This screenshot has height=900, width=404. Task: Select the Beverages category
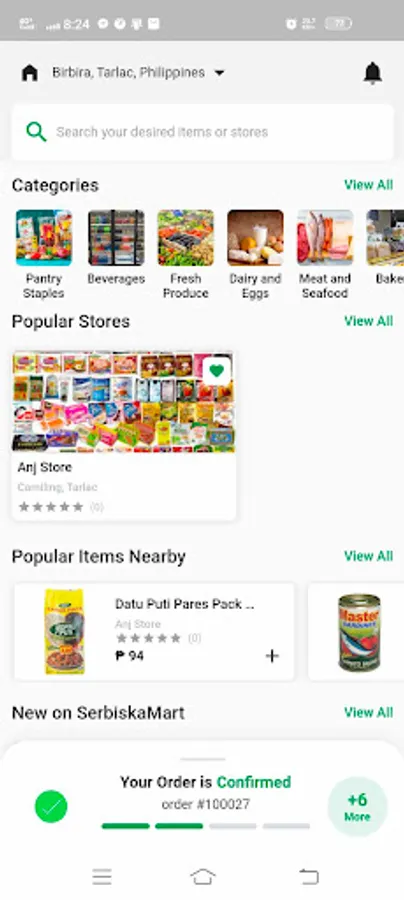pos(116,247)
